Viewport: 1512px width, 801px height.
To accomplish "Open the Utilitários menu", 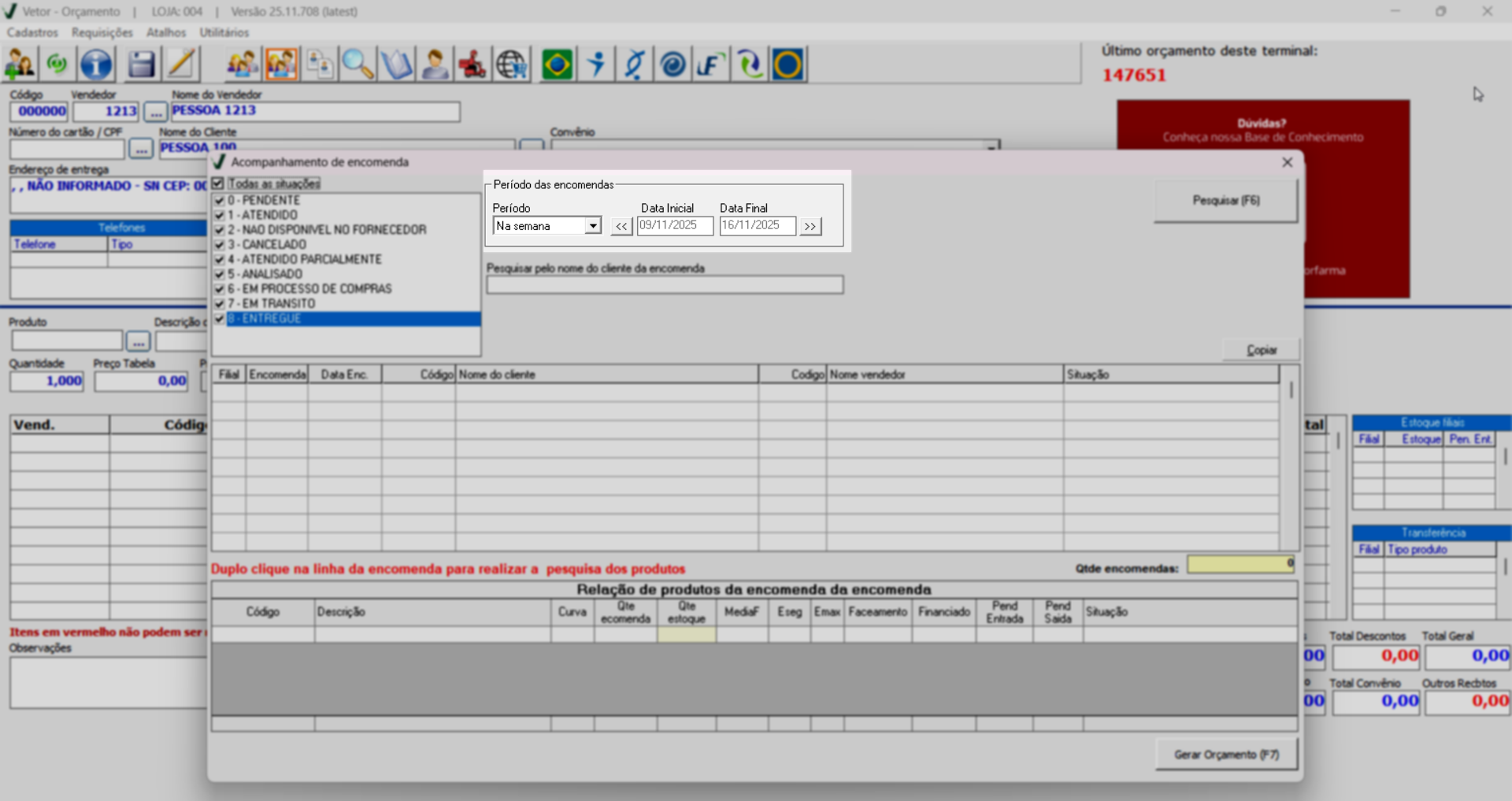I will coord(224,32).
